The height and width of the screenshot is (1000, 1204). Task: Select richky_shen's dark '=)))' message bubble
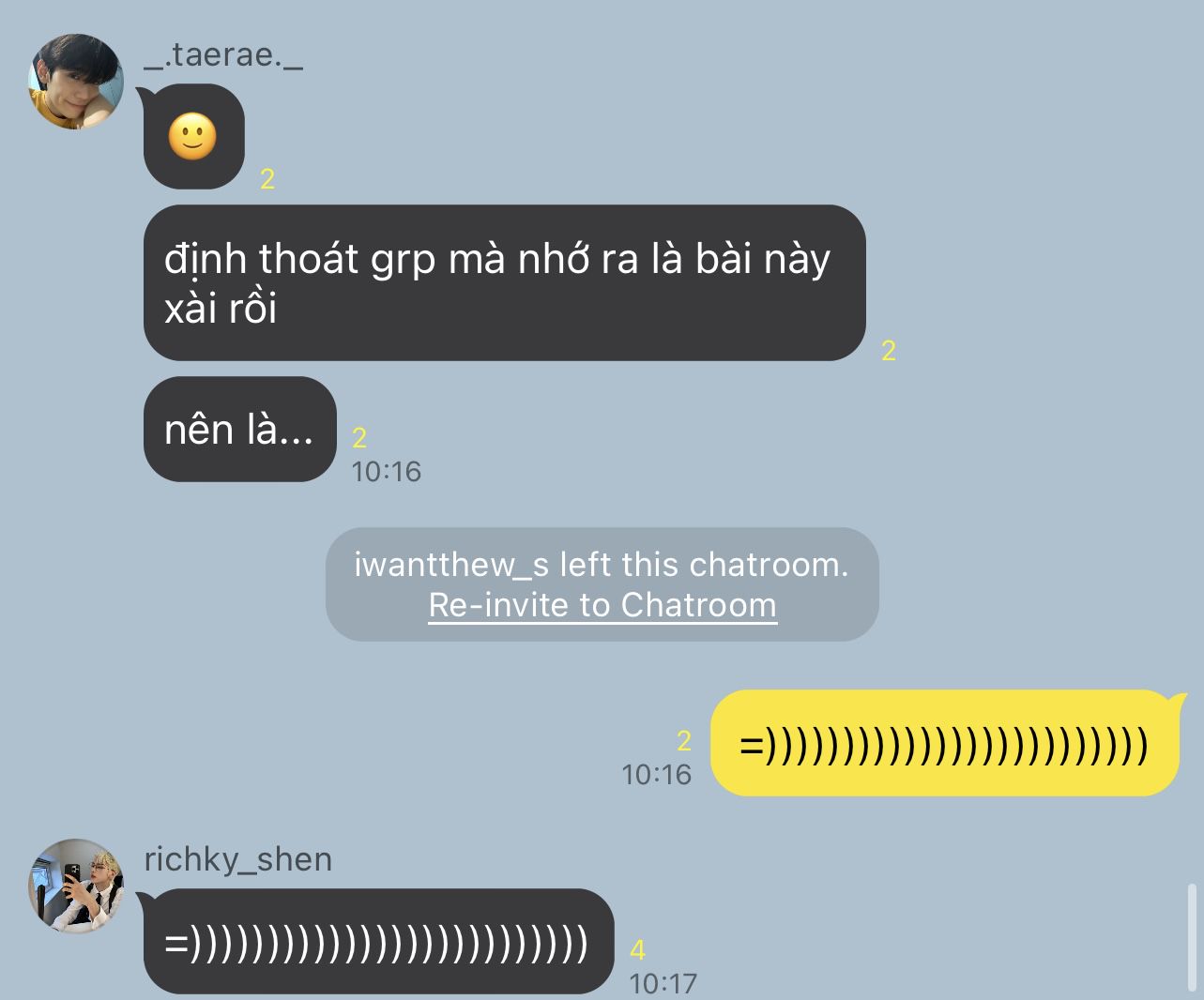tap(377, 942)
